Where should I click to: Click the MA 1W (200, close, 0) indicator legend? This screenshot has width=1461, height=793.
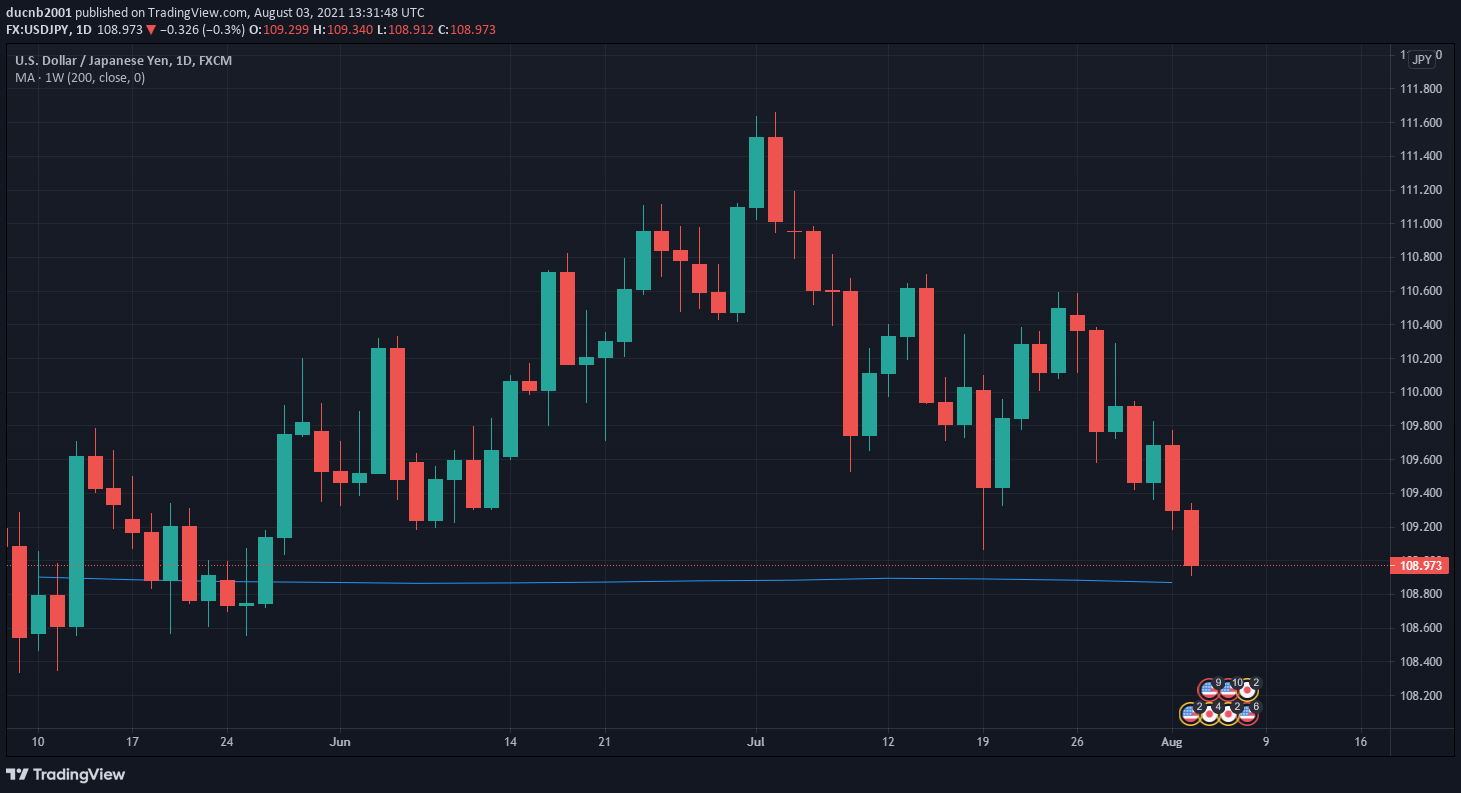pyautogui.click(x=80, y=77)
